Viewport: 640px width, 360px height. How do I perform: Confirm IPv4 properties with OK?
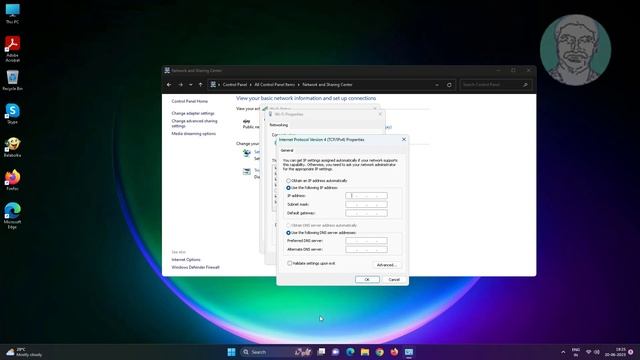pyautogui.click(x=367, y=280)
